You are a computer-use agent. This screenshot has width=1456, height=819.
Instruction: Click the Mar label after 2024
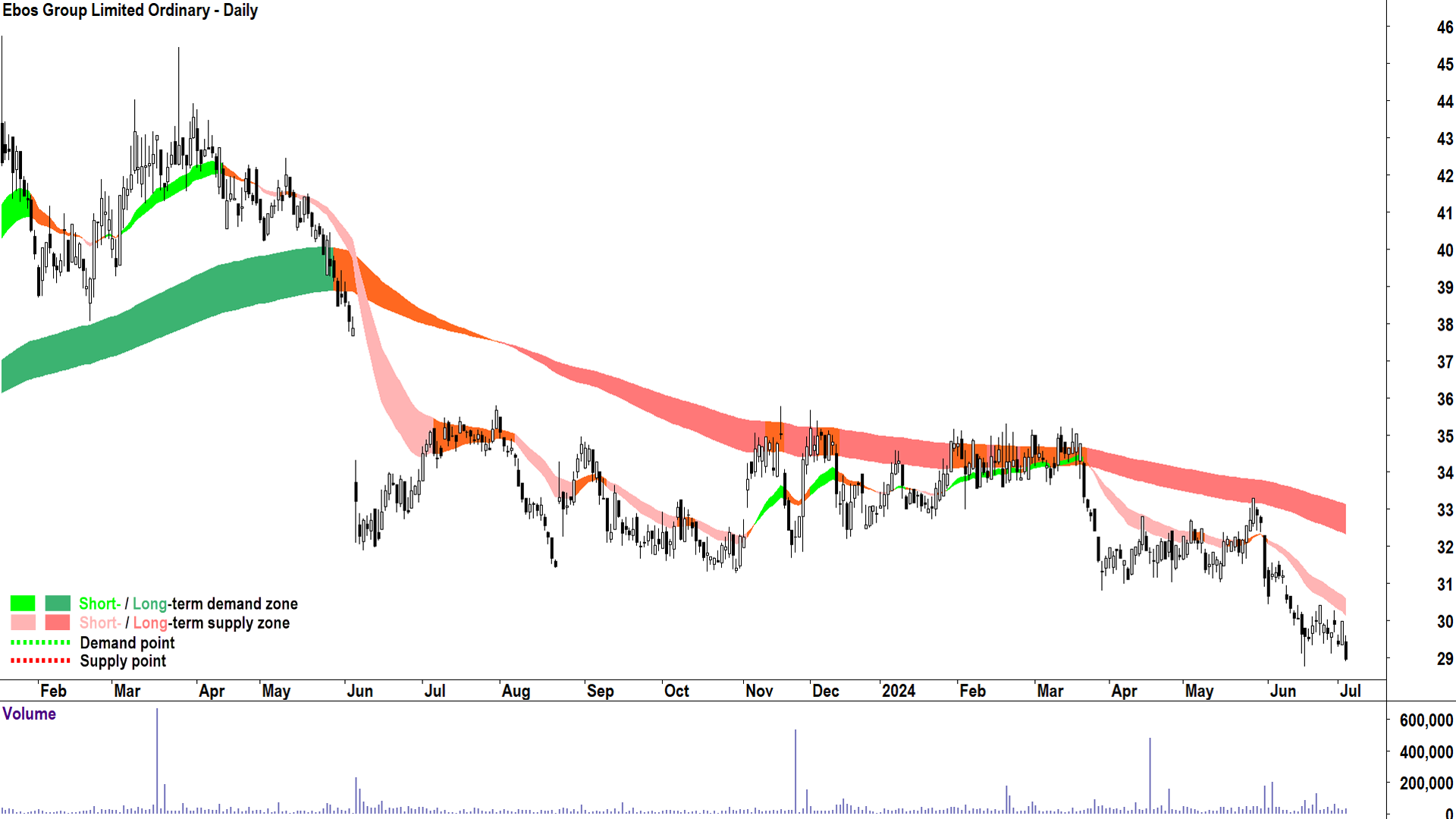click(1050, 691)
